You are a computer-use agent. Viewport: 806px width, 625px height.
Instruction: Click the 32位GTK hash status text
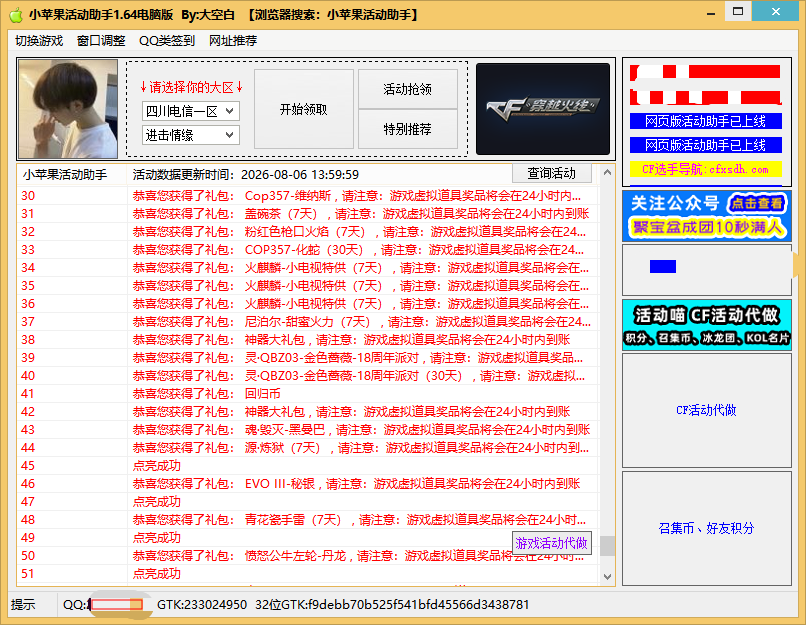392,604
